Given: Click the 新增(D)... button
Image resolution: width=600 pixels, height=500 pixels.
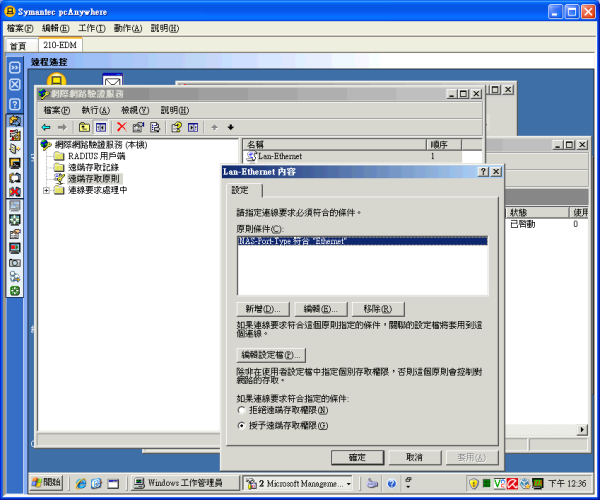Looking at the screenshot, I should coord(263,309).
